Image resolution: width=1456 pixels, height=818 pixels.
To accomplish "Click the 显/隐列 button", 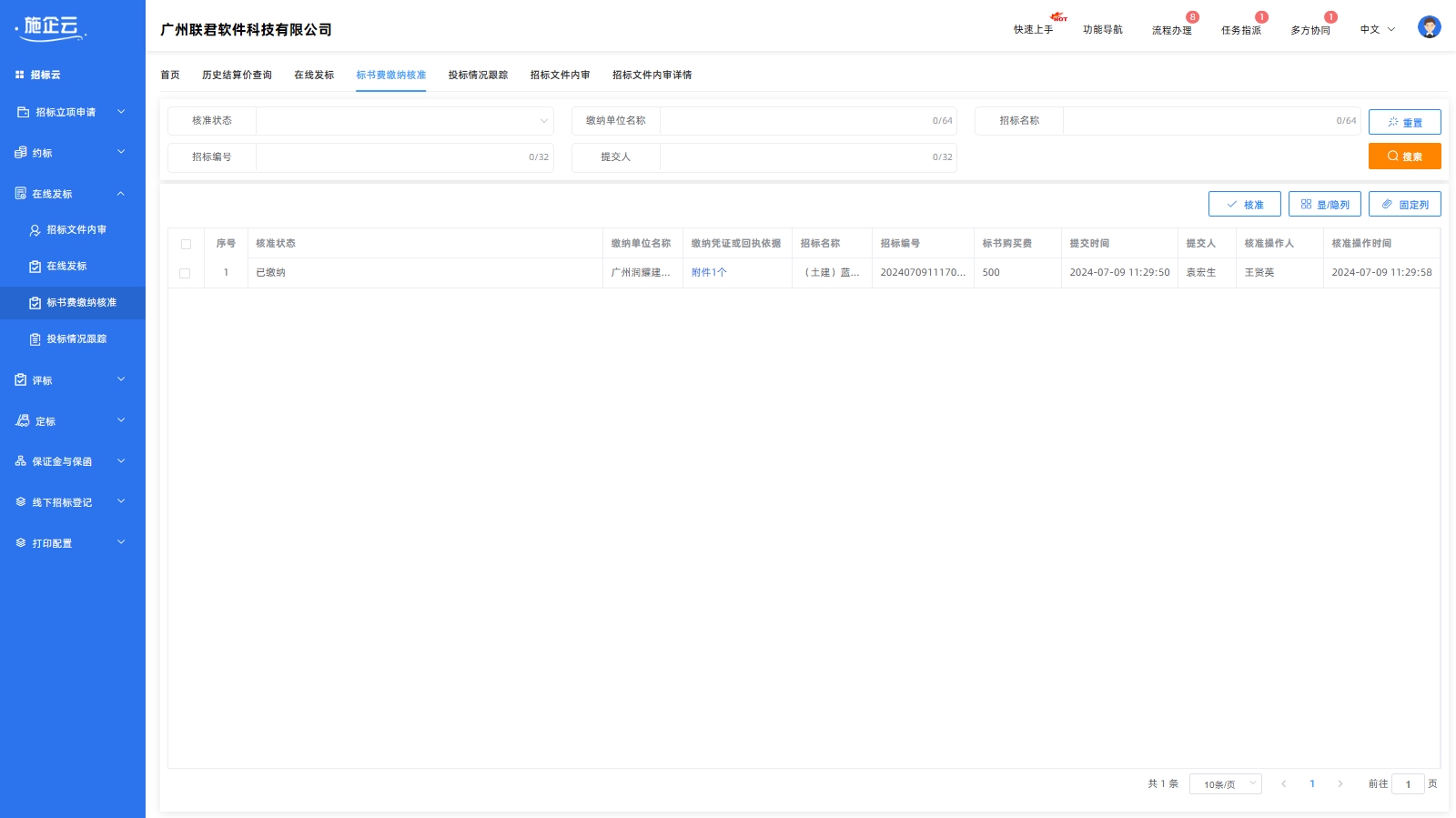I will click(1324, 204).
